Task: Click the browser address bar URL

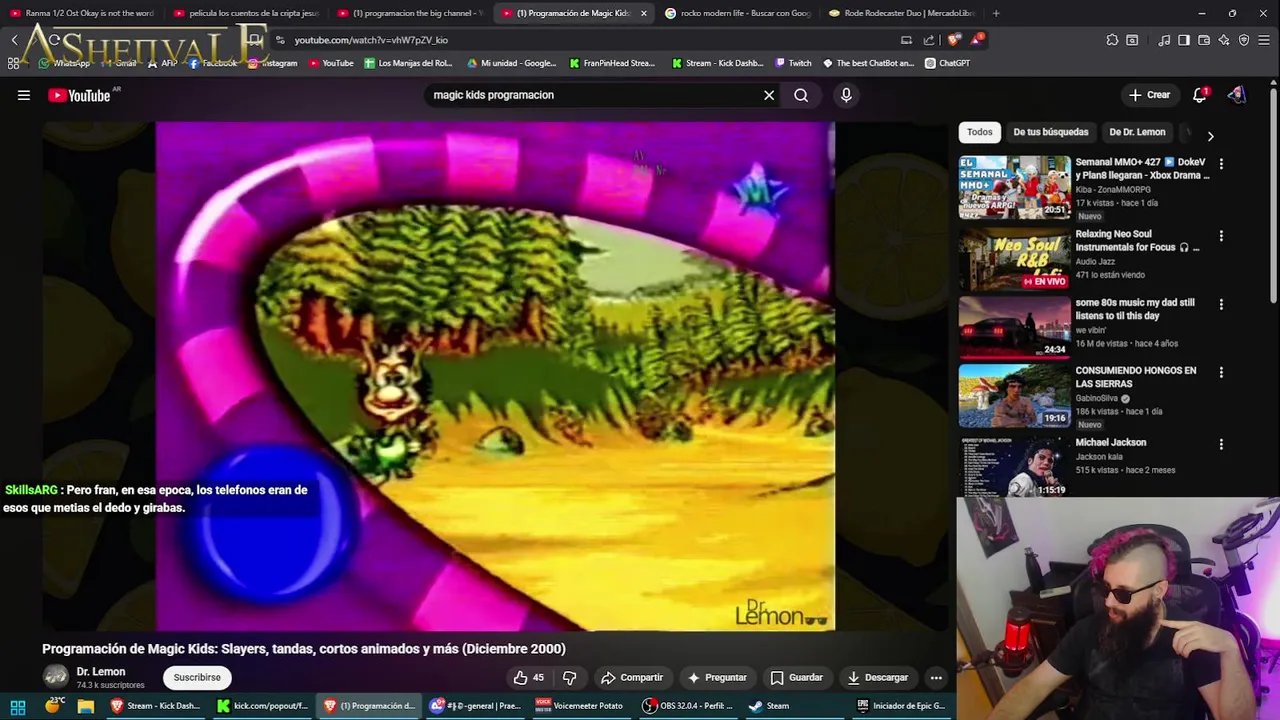Action: coord(371,40)
